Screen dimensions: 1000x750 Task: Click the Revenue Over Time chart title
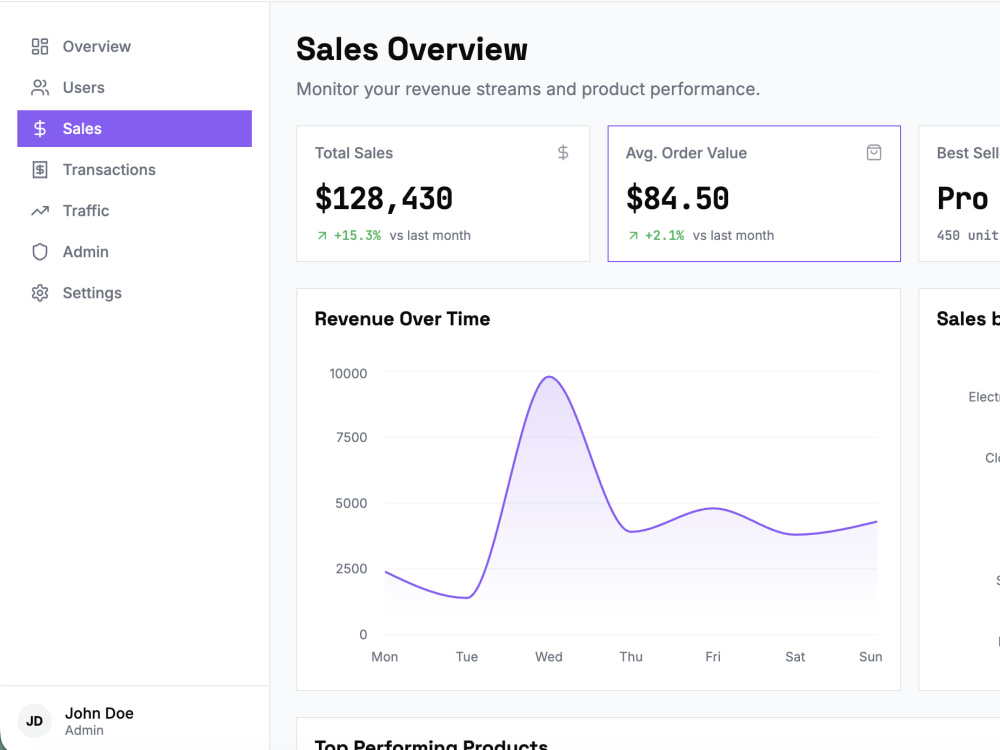[x=402, y=319]
